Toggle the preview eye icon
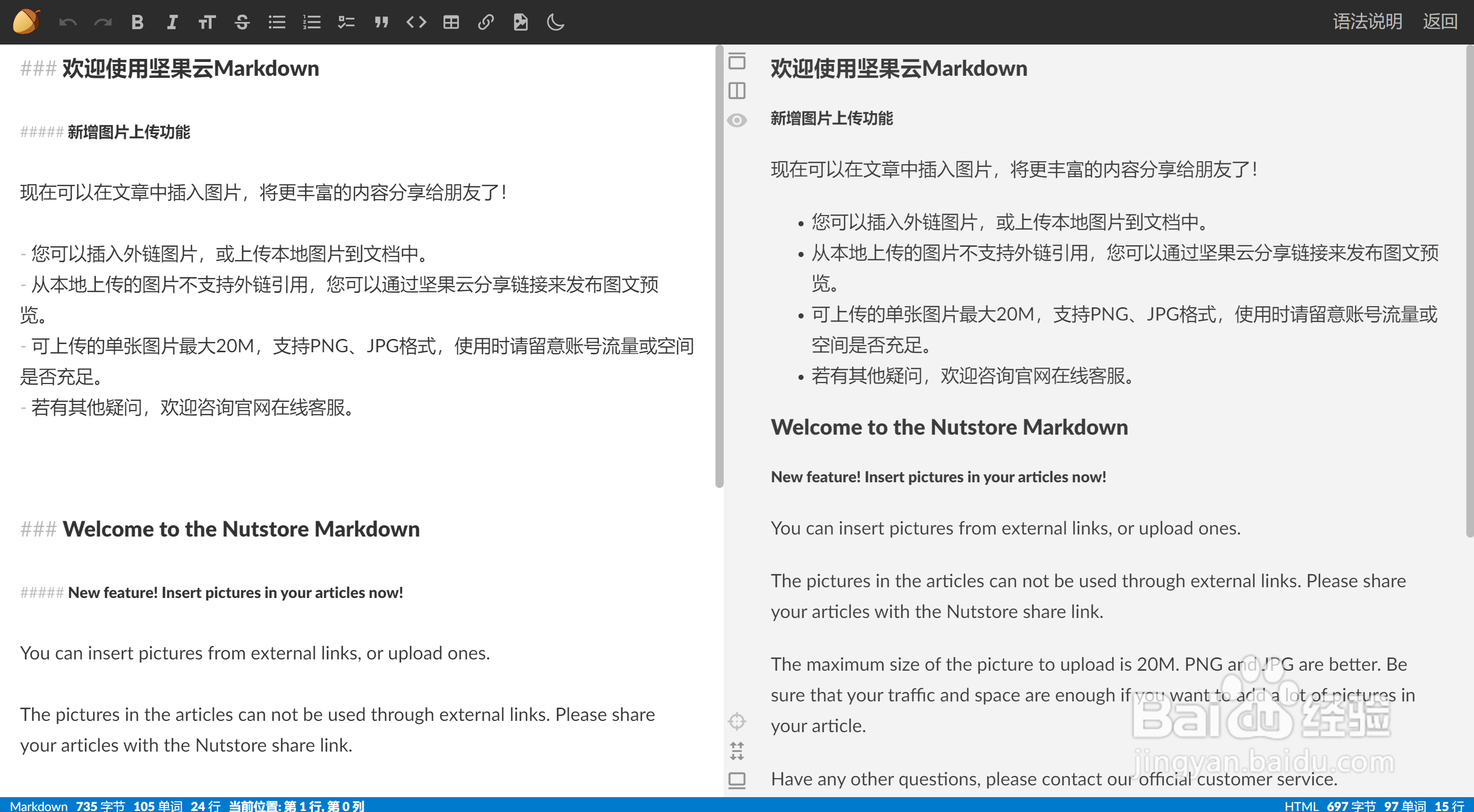The height and width of the screenshot is (812, 1474). [x=737, y=120]
